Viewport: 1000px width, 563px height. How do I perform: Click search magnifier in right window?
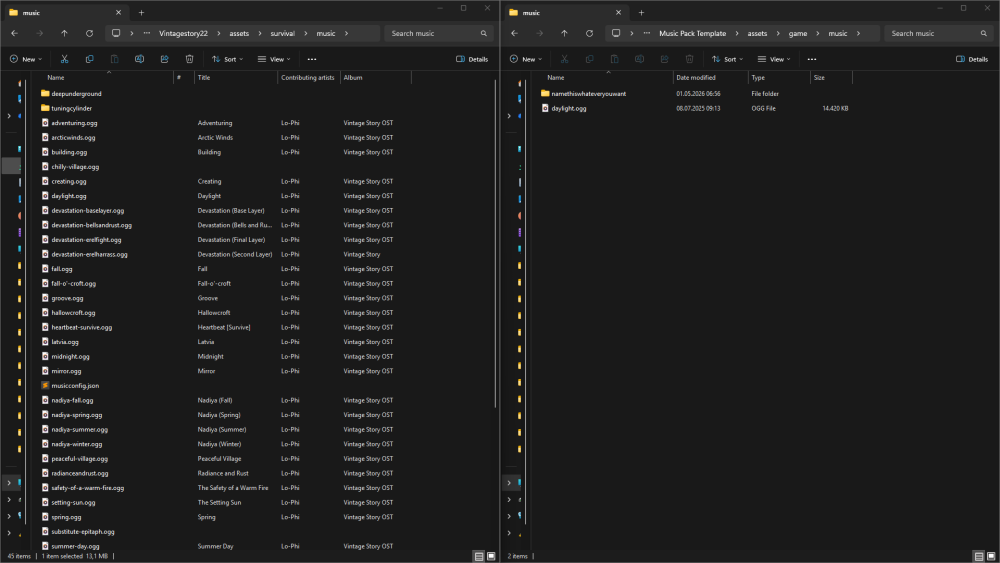coord(983,33)
